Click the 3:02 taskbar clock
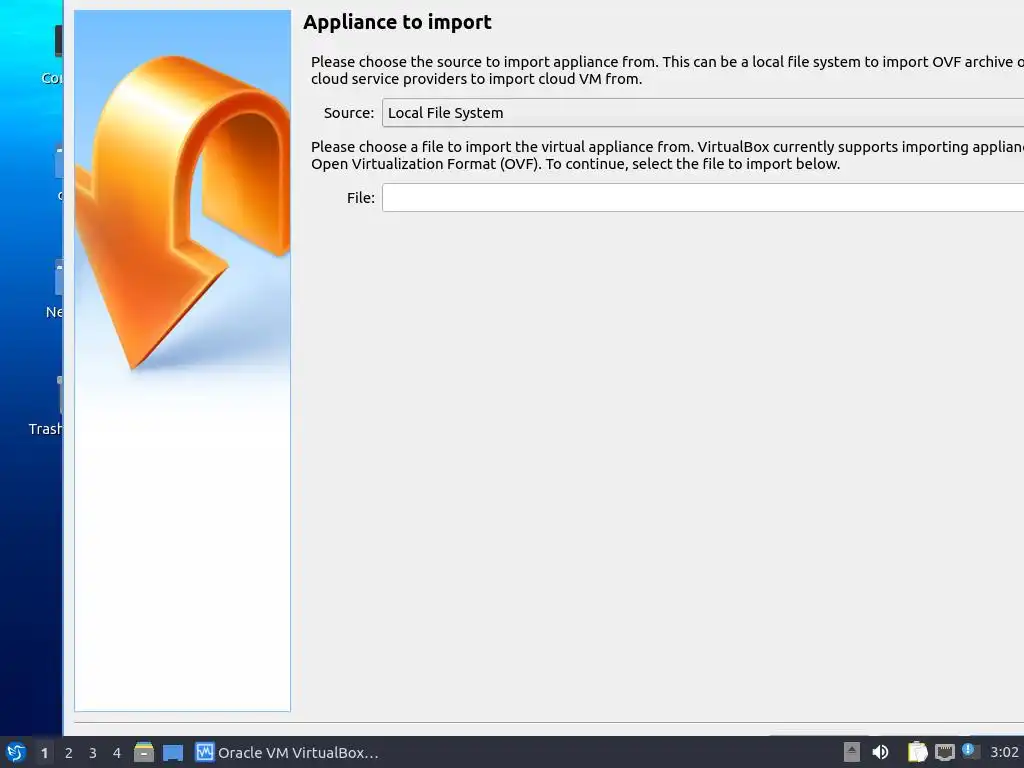Screen dimensions: 1024x768 click(x=1004, y=752)
